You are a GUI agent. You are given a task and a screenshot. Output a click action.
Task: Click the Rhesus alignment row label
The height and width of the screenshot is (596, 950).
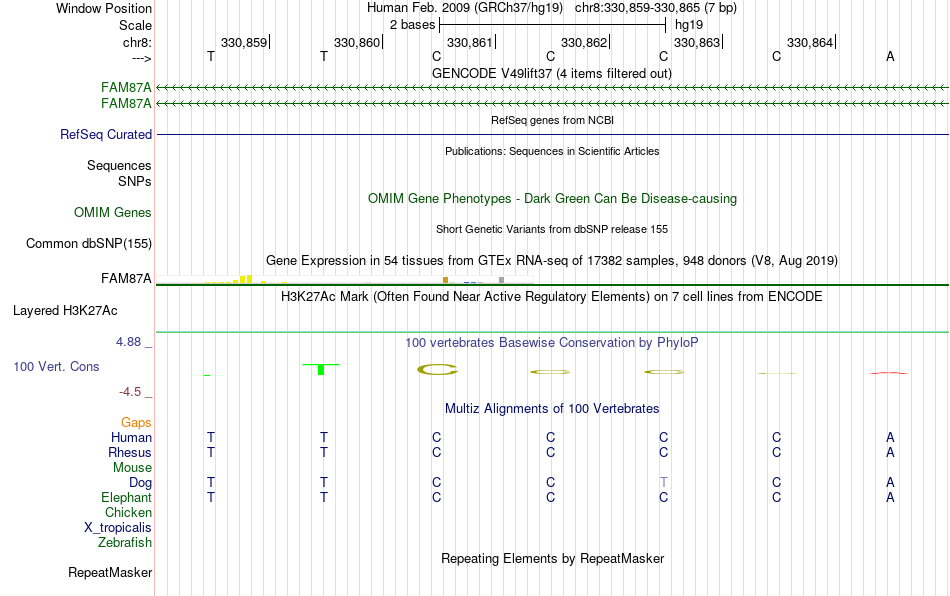point(130,452)
